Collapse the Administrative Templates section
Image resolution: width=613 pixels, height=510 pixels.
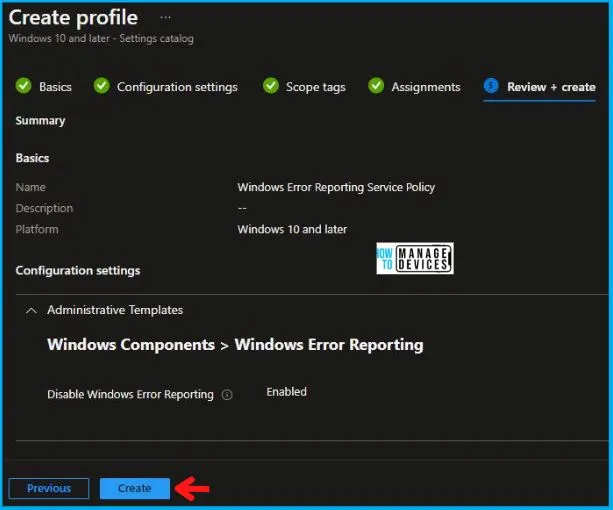tap(31, 311)
